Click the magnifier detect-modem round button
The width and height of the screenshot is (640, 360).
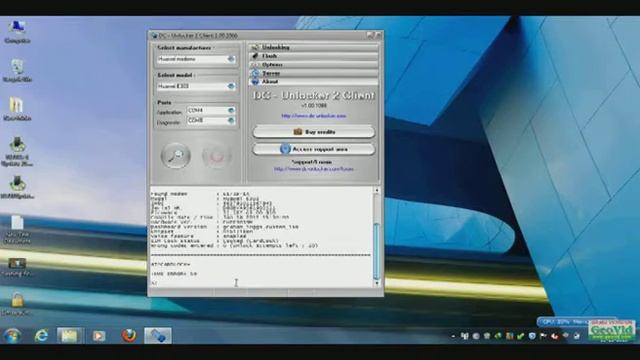click(176, 156)
